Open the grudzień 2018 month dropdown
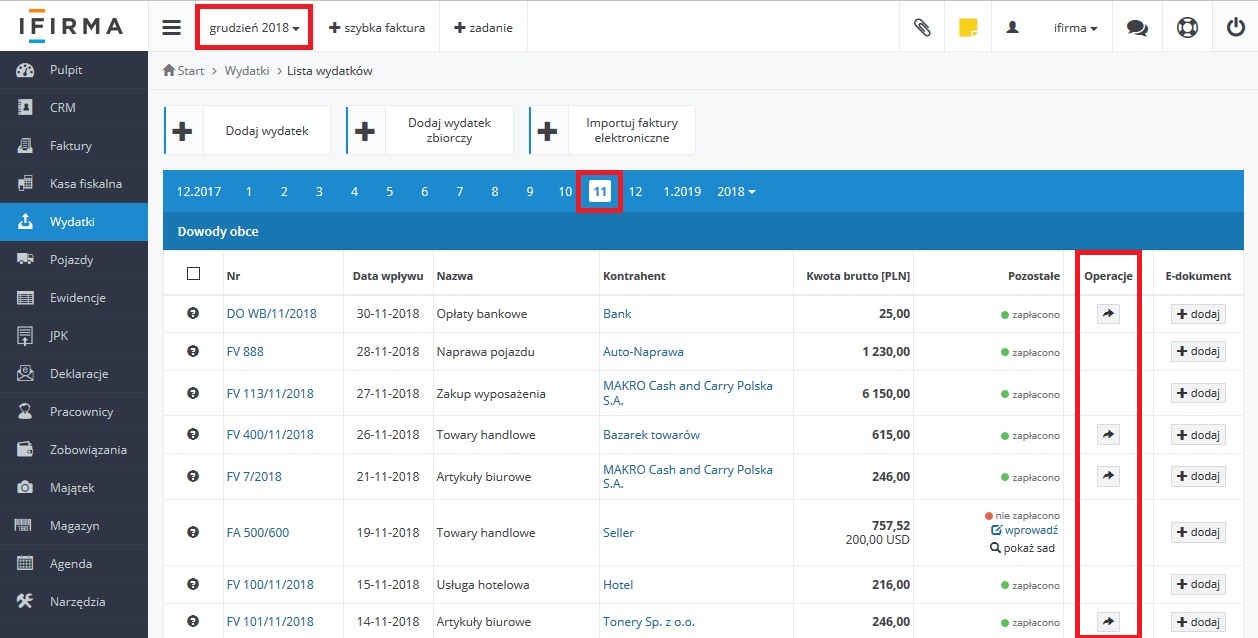Image resolution: width=1258 pixels, height=638 pixels. (x=255, y=28)
